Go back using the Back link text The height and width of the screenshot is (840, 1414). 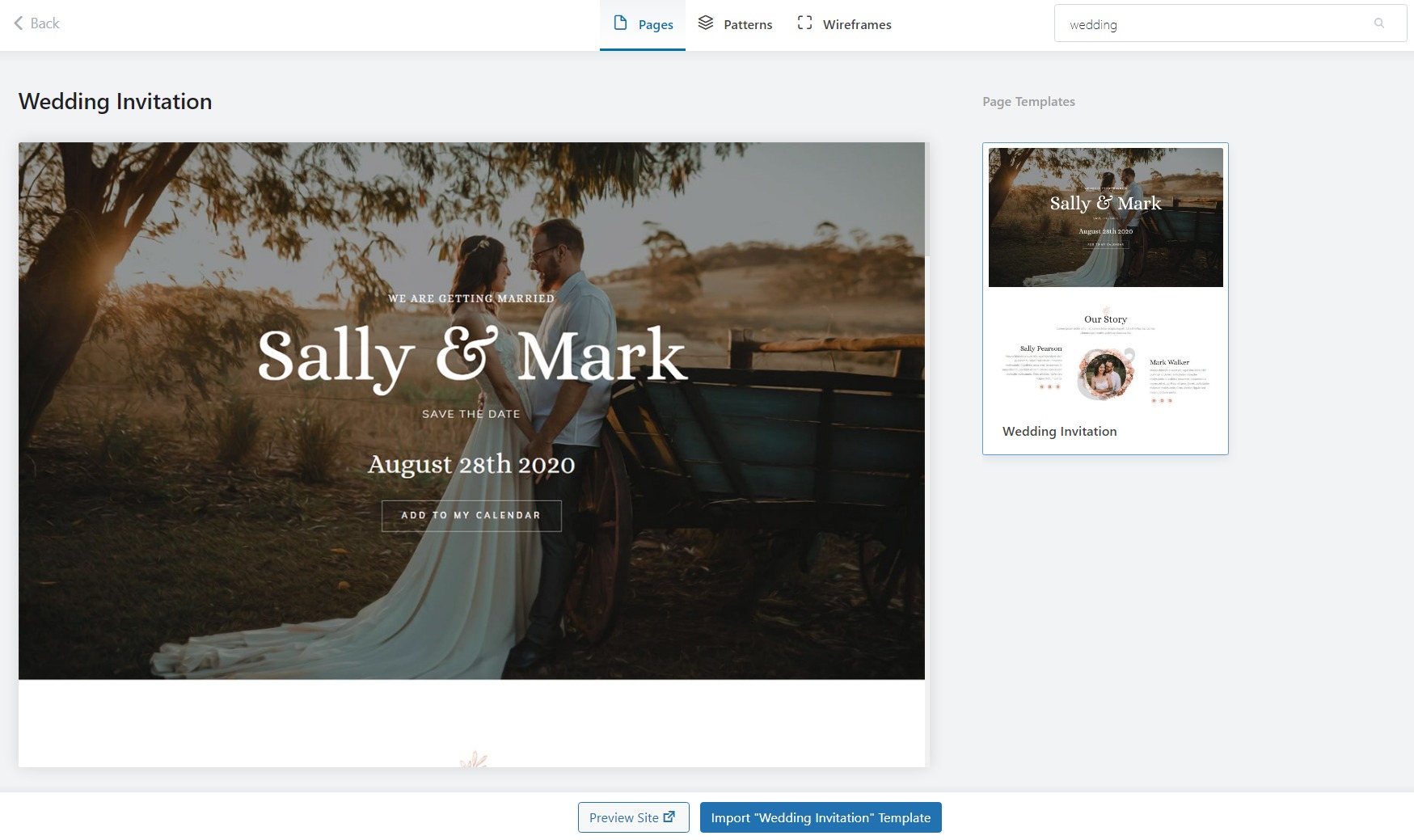44,23
